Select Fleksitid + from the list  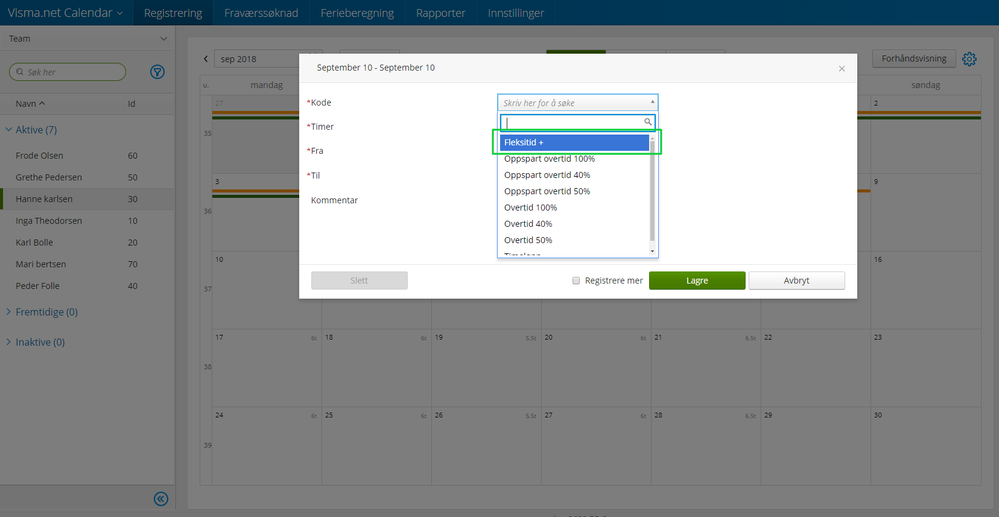pyautogui.click(x=574, y=142)
